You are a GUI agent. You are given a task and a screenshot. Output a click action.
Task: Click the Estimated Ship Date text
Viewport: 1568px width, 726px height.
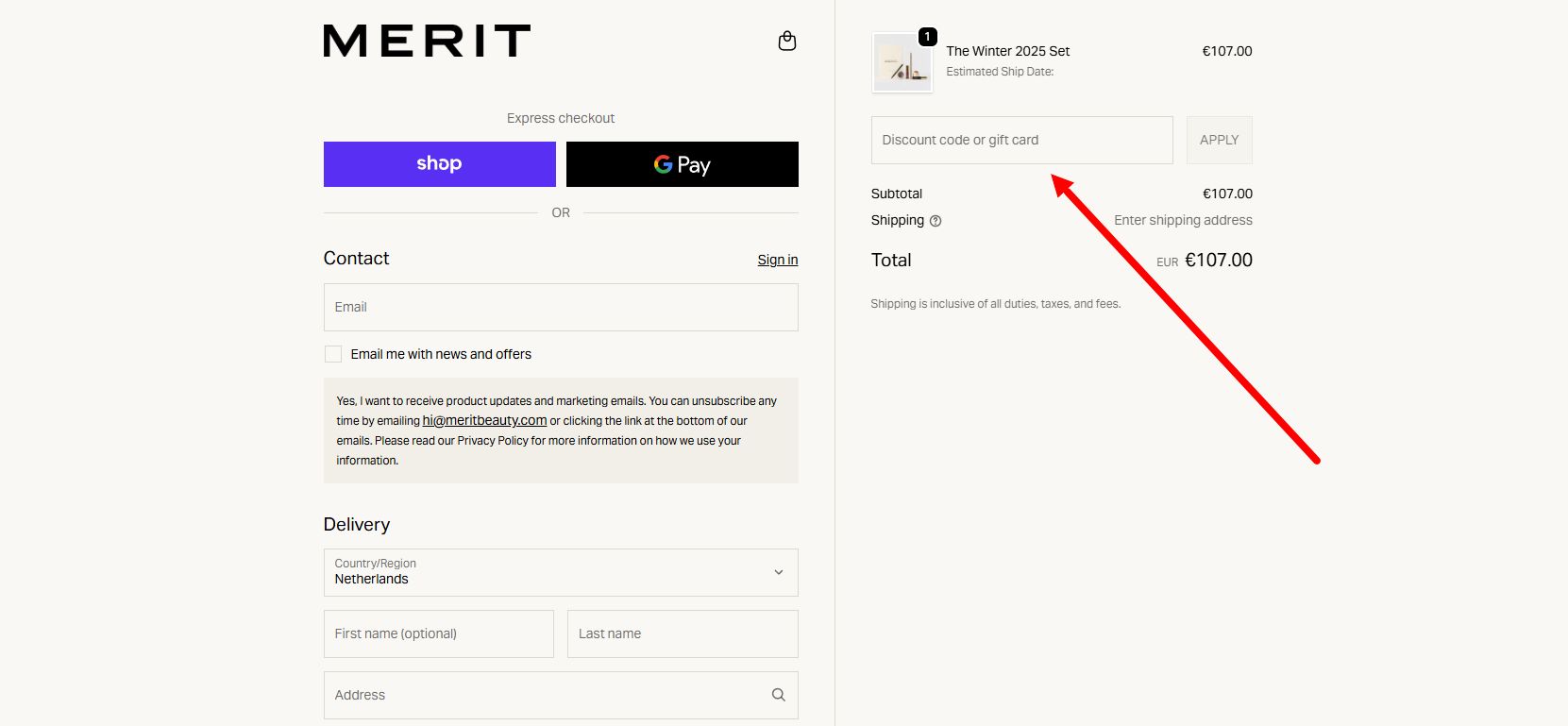(x=1000, y=72)
